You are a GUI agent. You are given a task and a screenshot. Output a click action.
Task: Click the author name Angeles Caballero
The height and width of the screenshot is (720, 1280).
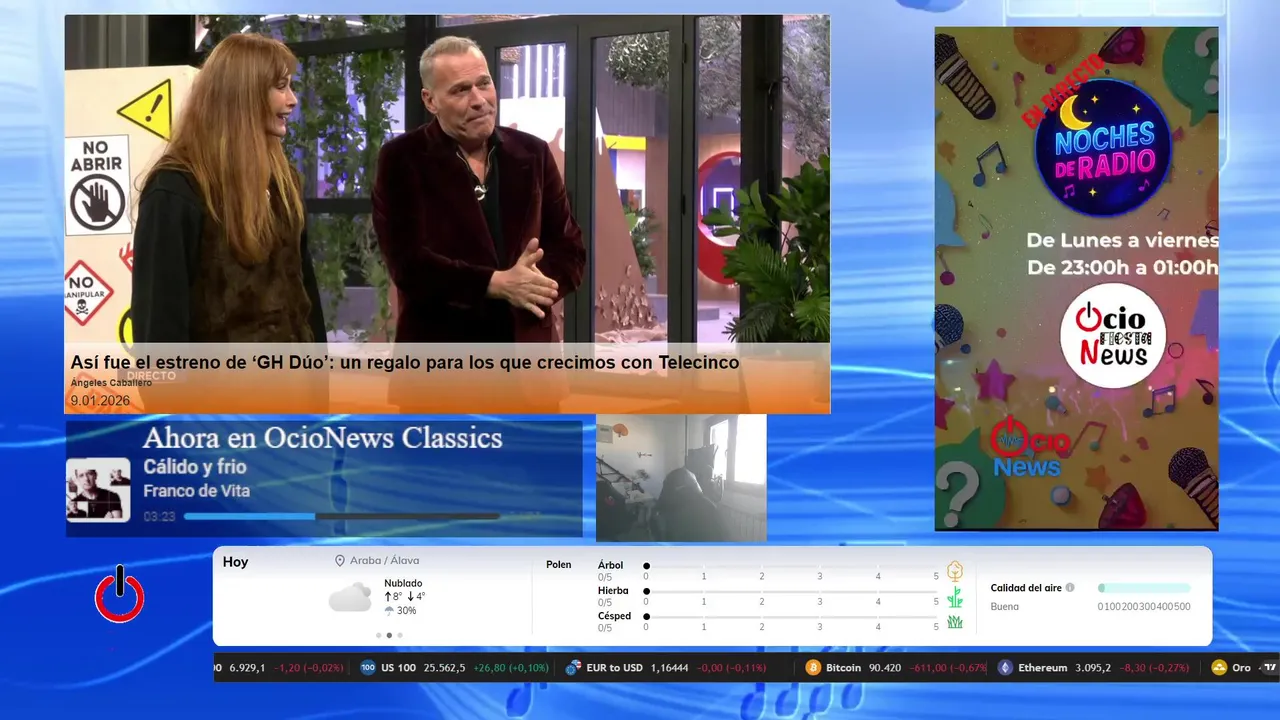tap(111, 383)
